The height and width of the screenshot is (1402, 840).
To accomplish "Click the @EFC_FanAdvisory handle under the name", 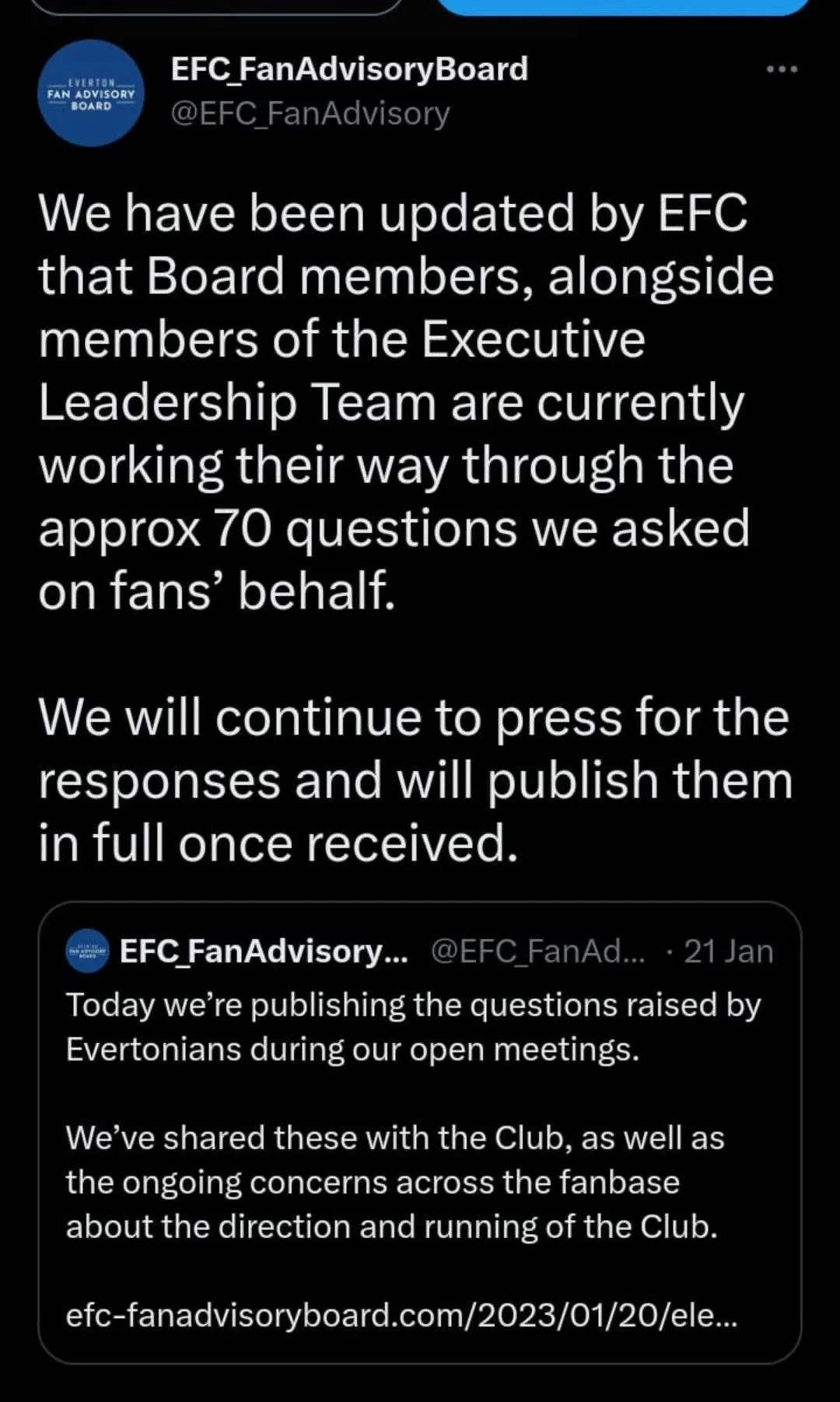I will [x=310, y=113].
